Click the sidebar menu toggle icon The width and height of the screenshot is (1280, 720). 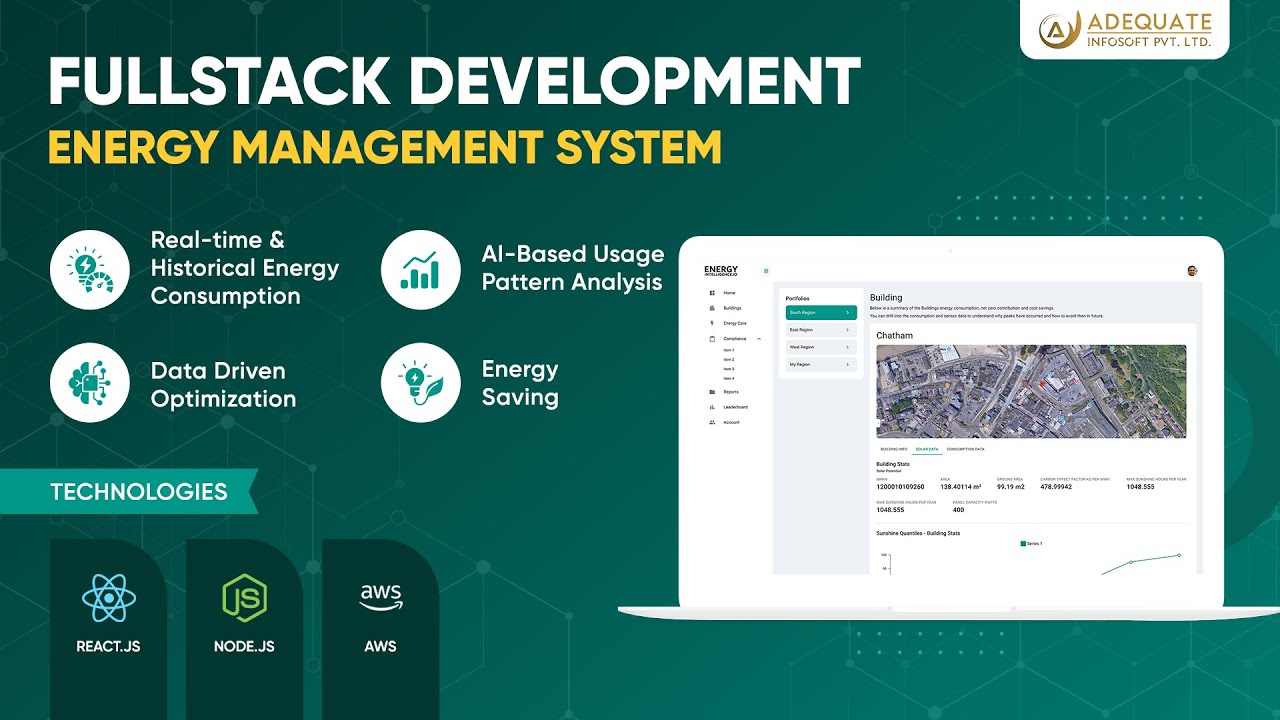(766, 271)
